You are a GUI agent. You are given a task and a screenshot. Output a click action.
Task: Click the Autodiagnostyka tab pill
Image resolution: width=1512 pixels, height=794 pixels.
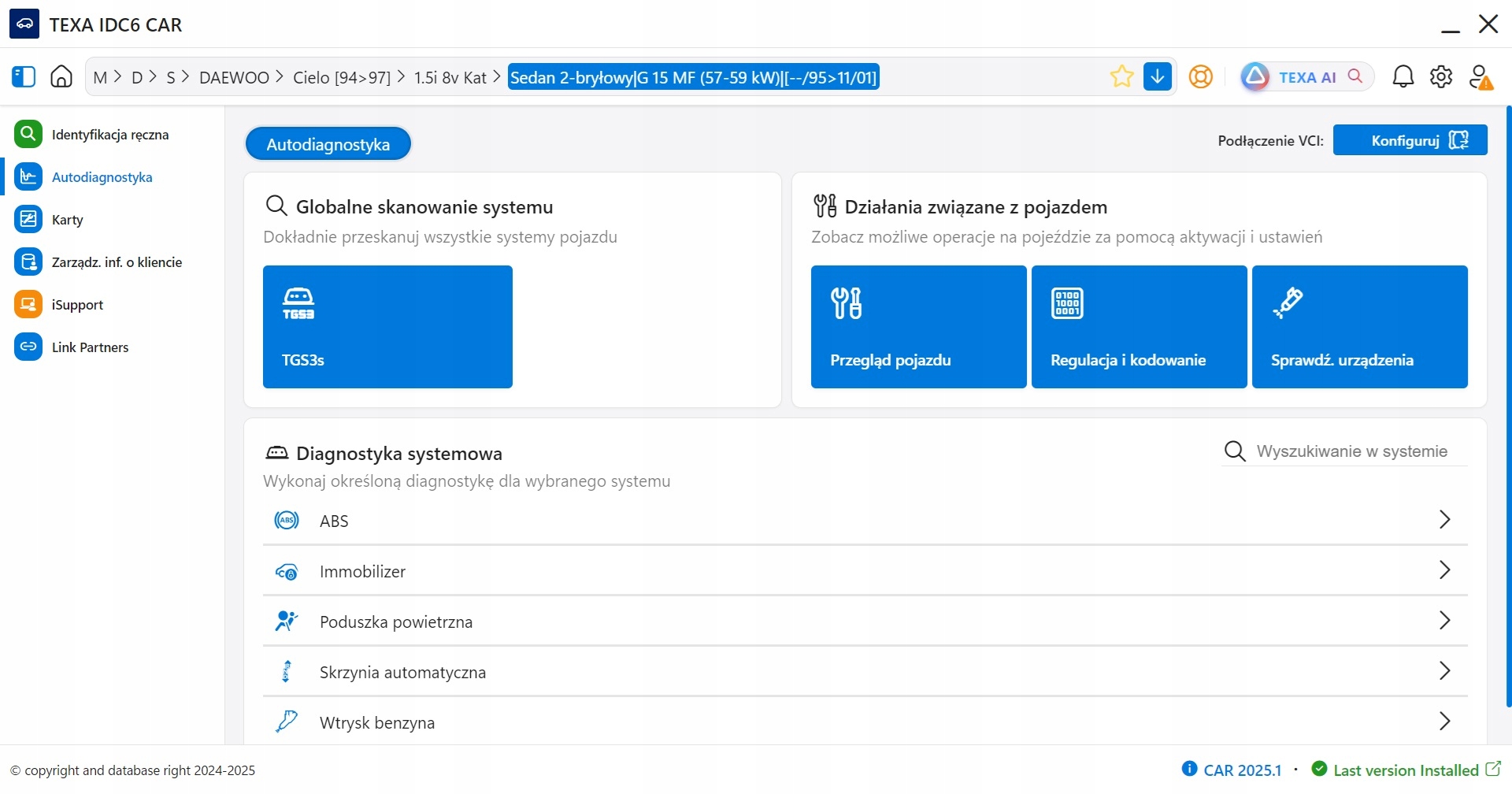coord(328,144)
